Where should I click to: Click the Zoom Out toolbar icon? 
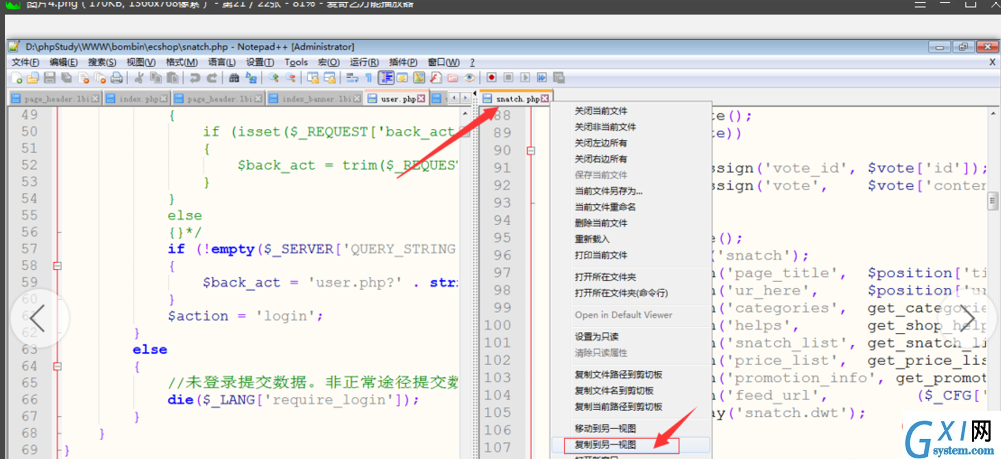point(290,78)
